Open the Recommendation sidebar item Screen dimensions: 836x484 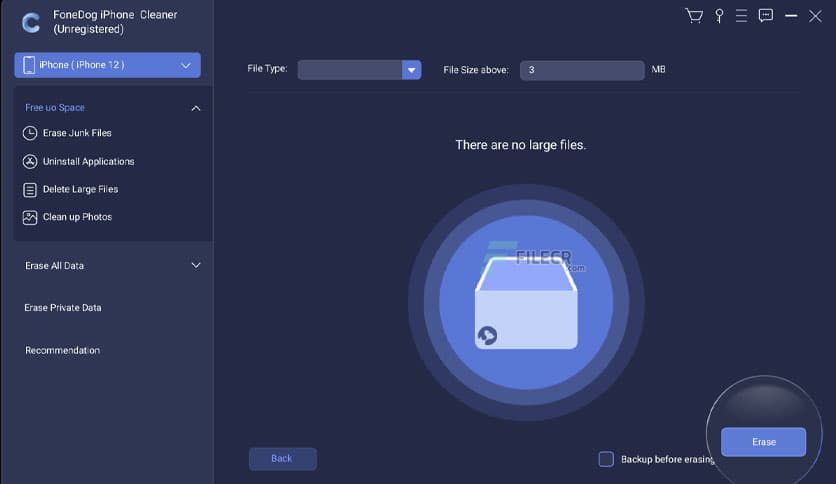click(x=63, y=350)
